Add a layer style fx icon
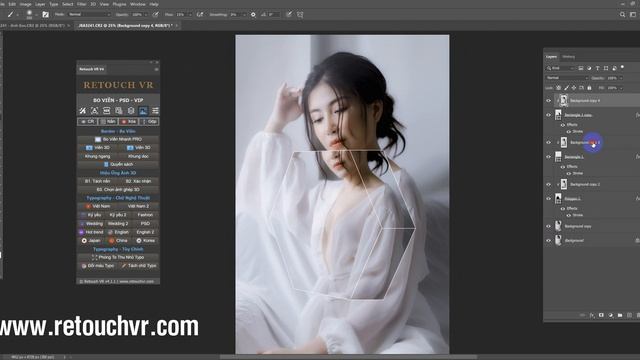Viewport: 640px width, 360px height. (592, 315)
